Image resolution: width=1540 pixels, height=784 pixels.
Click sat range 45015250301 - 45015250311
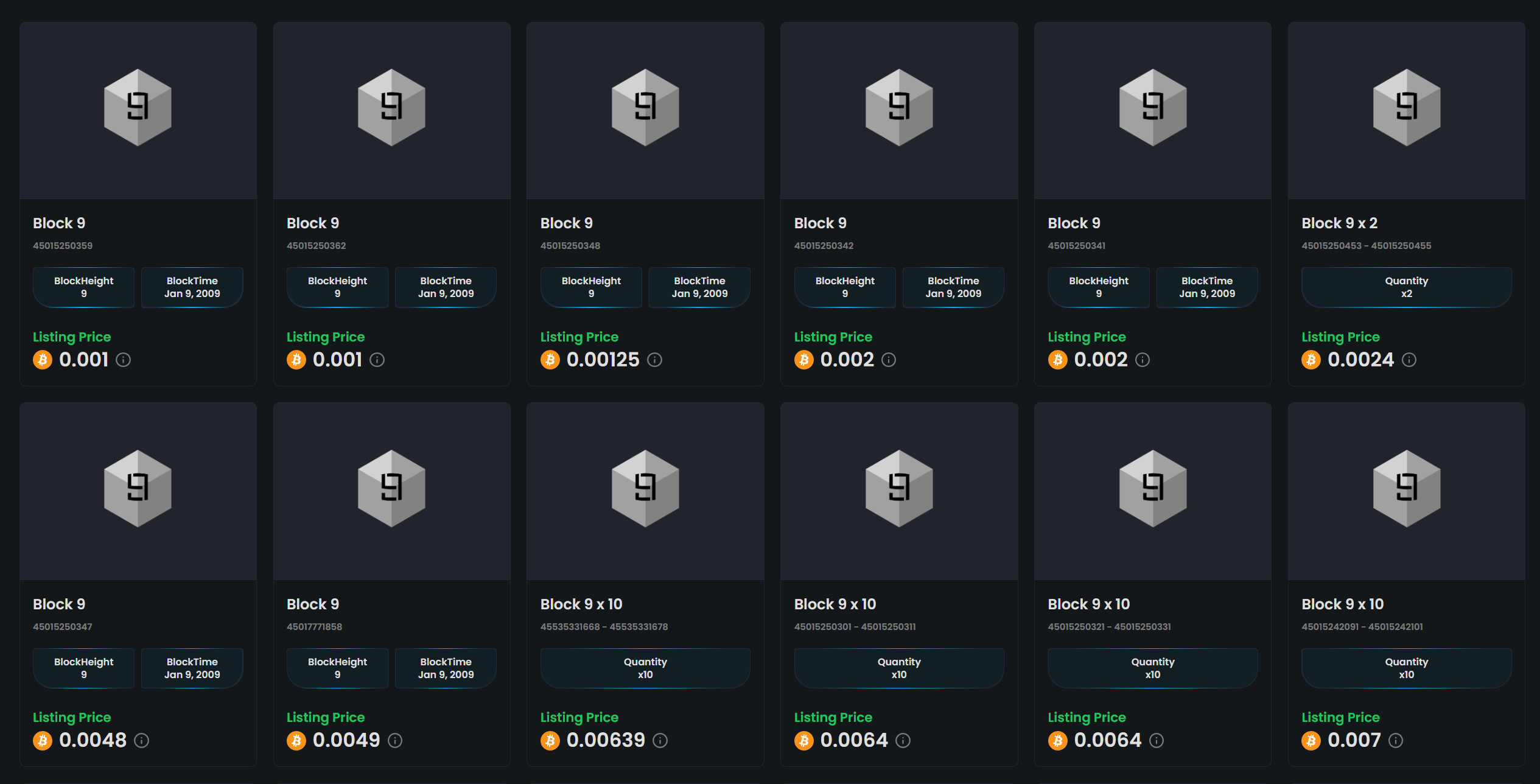[x=855, y=626]
